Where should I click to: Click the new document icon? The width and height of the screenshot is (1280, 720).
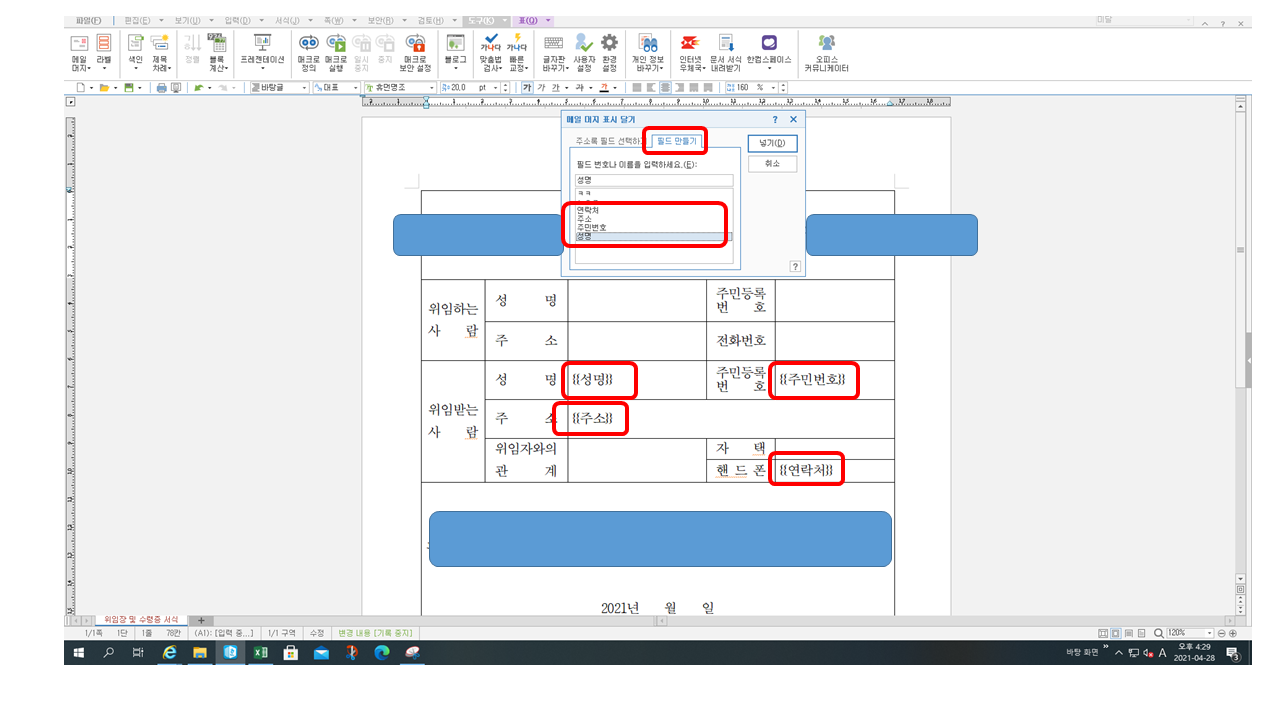81,88
